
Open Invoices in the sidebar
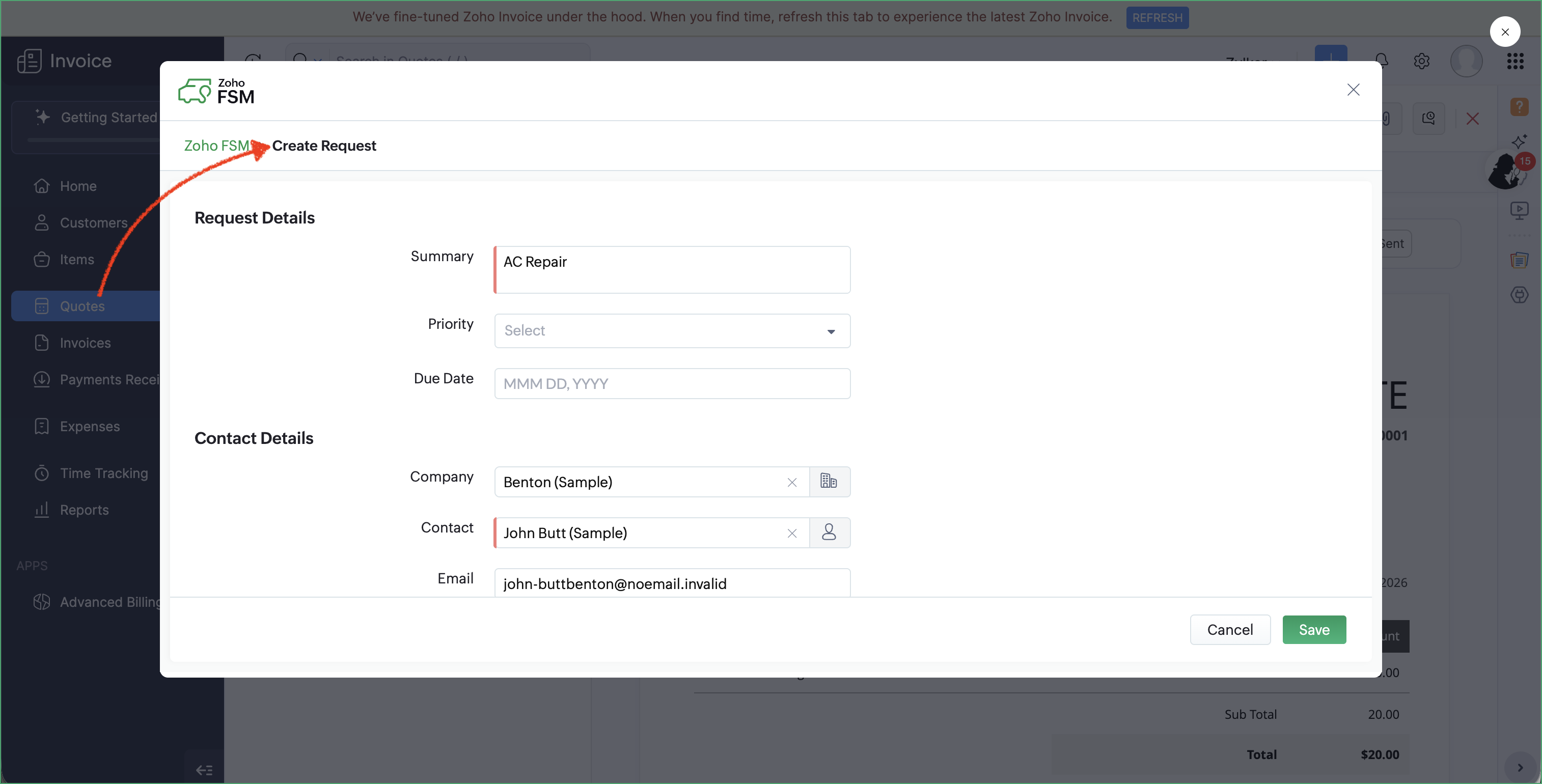pos(85,342)
